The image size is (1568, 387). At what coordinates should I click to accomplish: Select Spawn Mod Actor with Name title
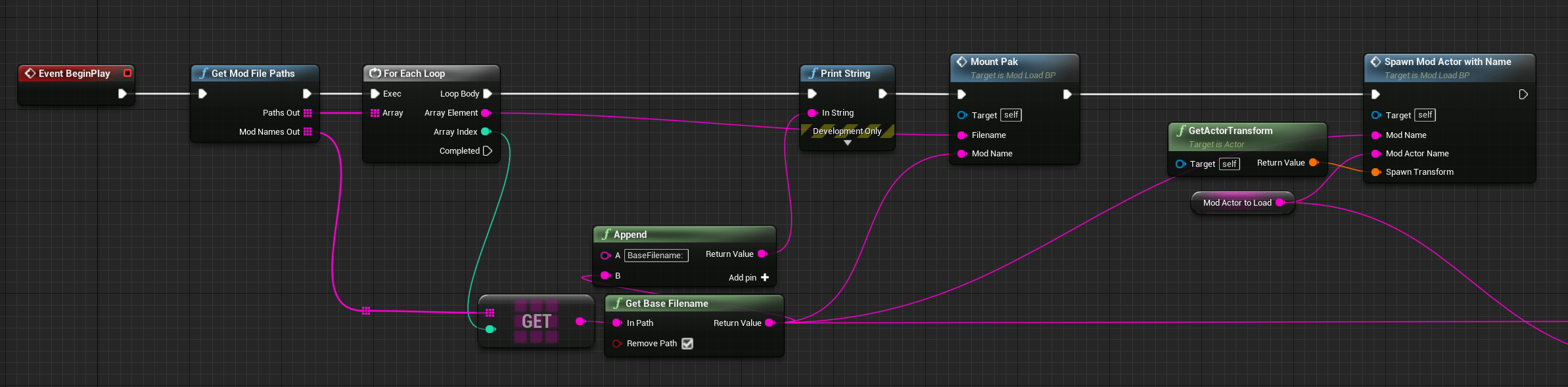click(x=1448, y=62)
